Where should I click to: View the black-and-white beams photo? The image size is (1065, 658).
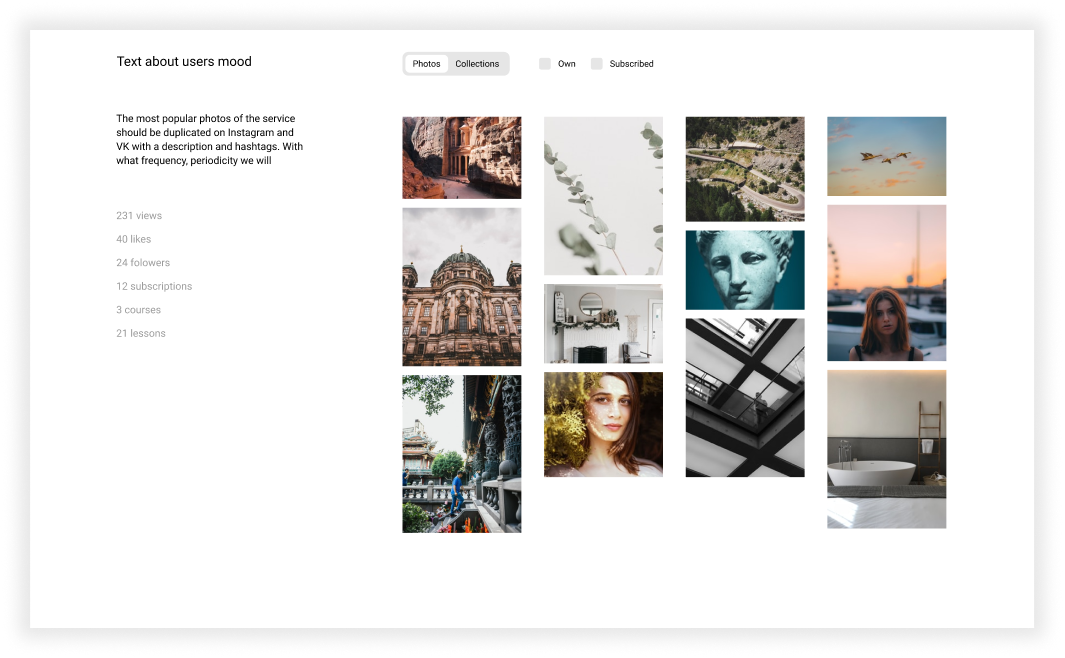[x=744, y=397]
